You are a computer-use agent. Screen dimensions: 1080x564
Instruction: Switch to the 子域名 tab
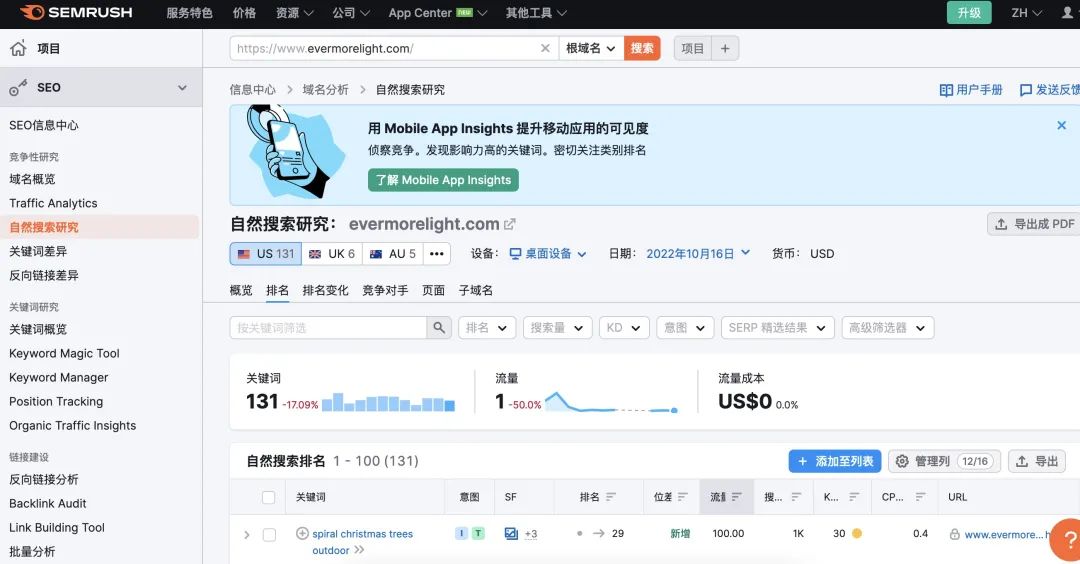click(476, 290)
